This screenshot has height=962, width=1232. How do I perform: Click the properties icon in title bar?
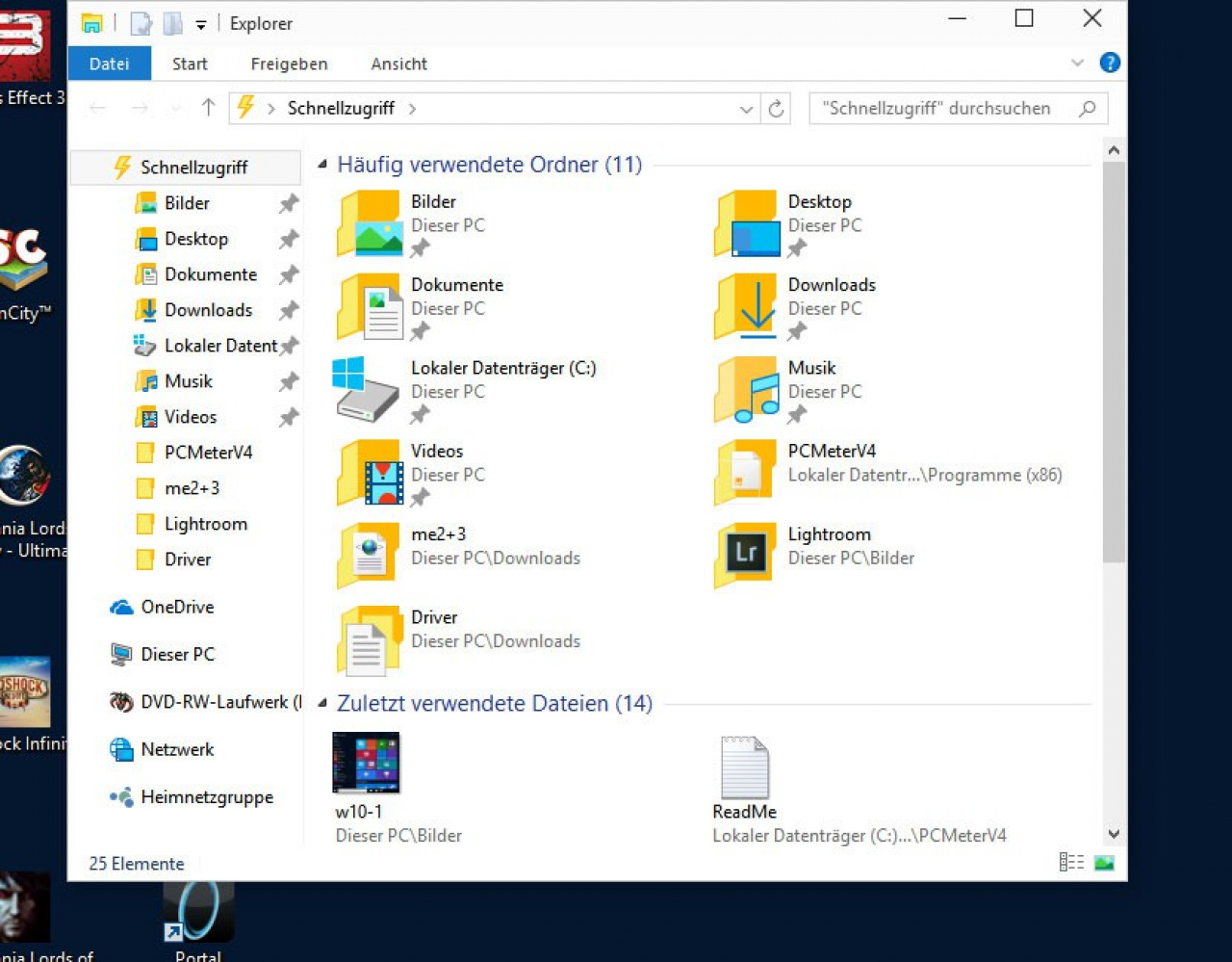pos(141,23)
